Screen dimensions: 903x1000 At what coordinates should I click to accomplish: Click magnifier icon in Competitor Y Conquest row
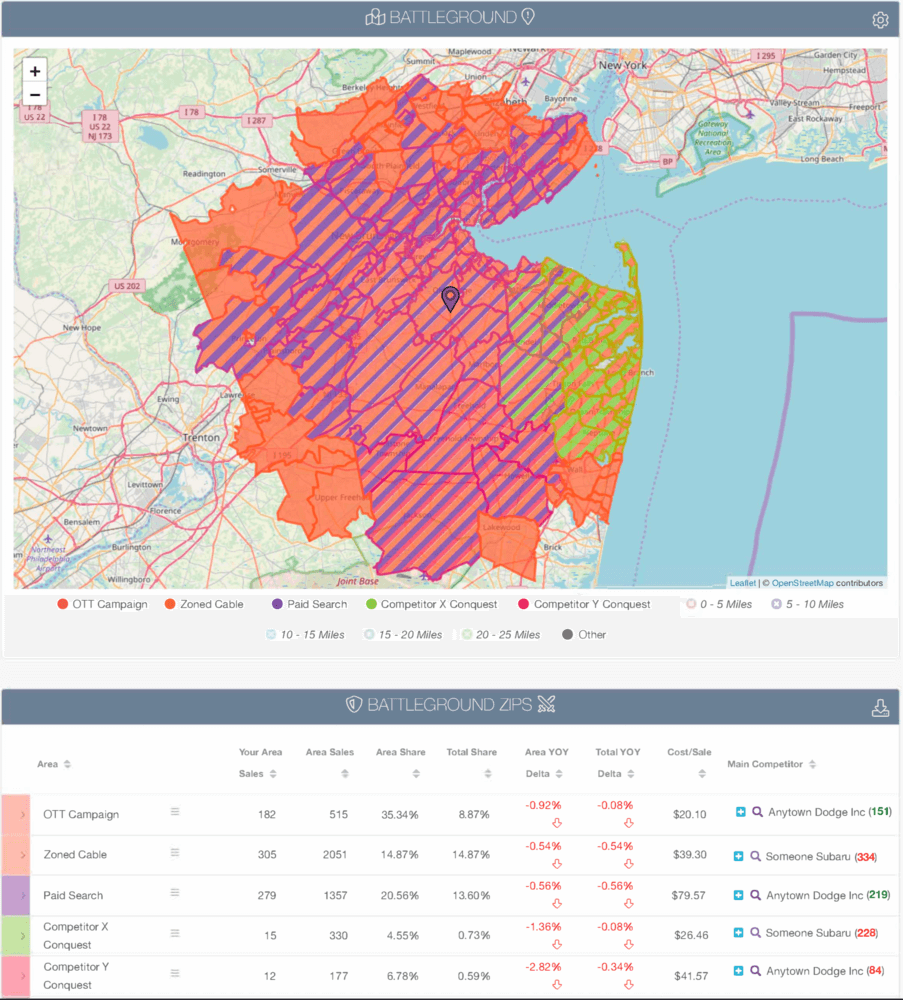(757, 971)
